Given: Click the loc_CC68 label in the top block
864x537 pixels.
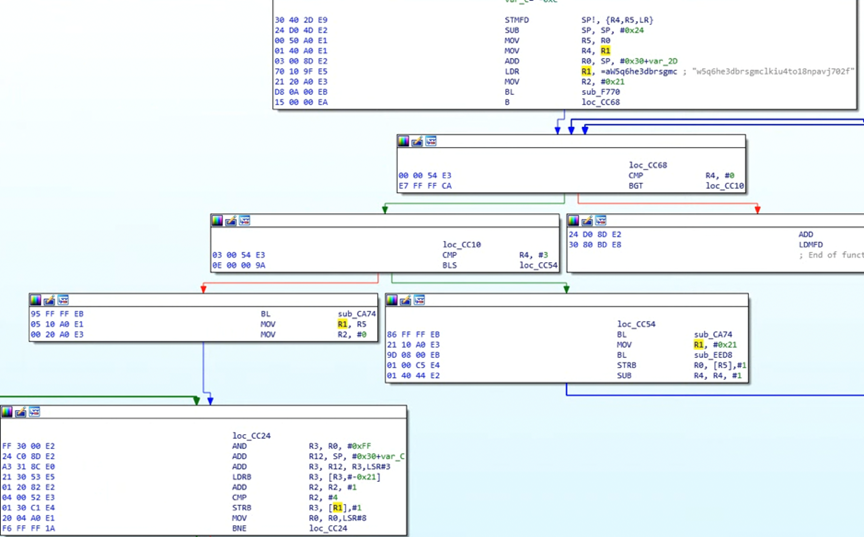Looking at the screenshot, I should pyautogui.click(x=600, y=102).
